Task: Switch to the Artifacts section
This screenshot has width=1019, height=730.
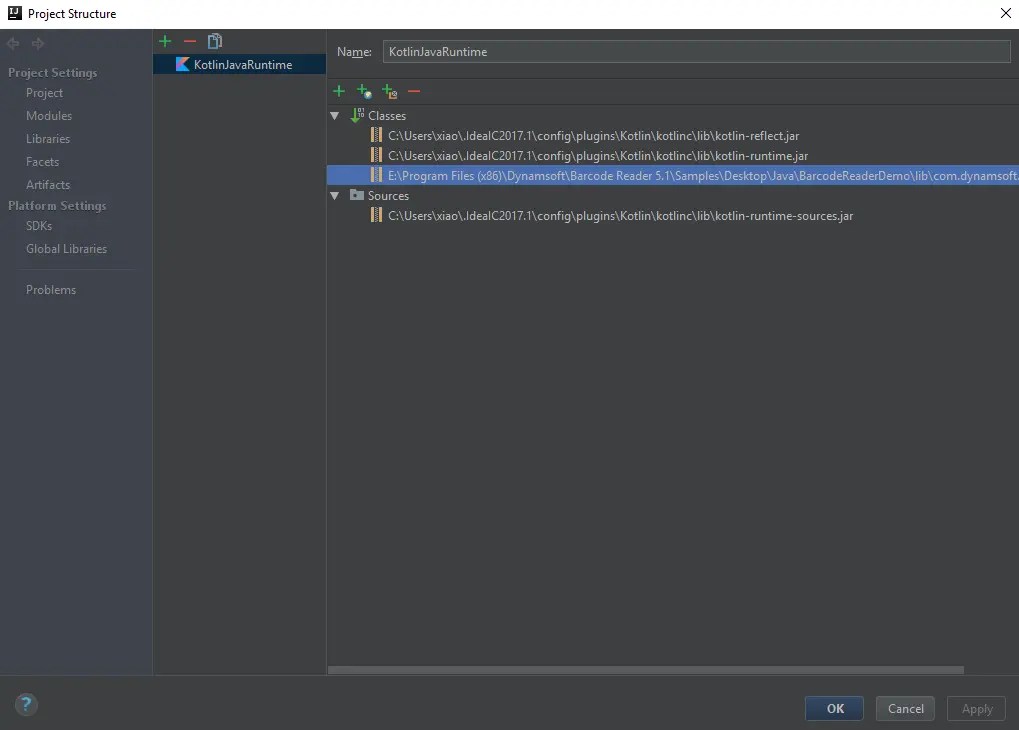Action: 46,184
